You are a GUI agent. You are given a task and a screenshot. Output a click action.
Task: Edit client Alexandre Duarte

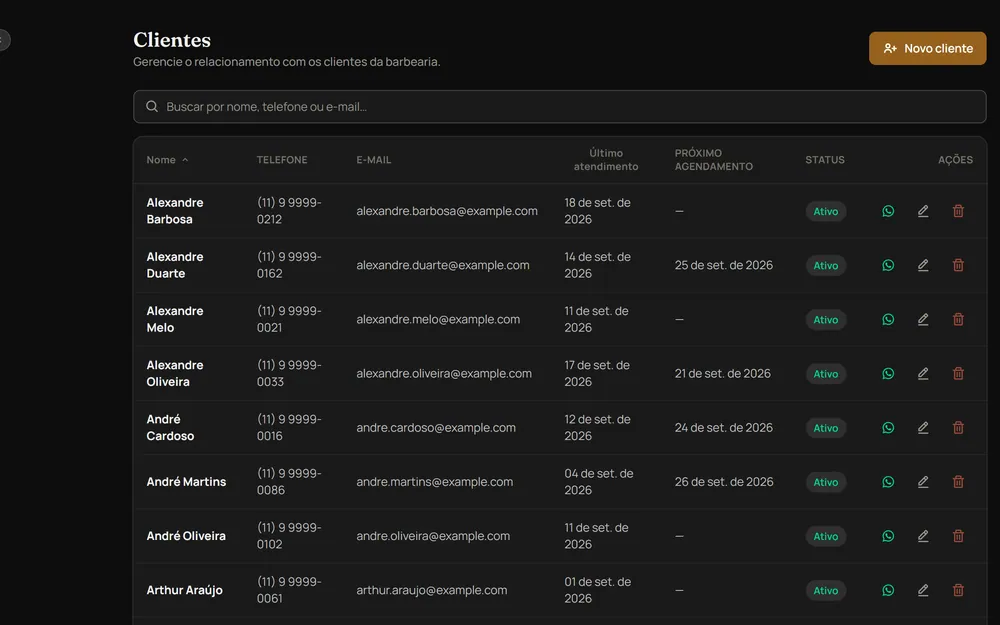(x=923, y=265)
